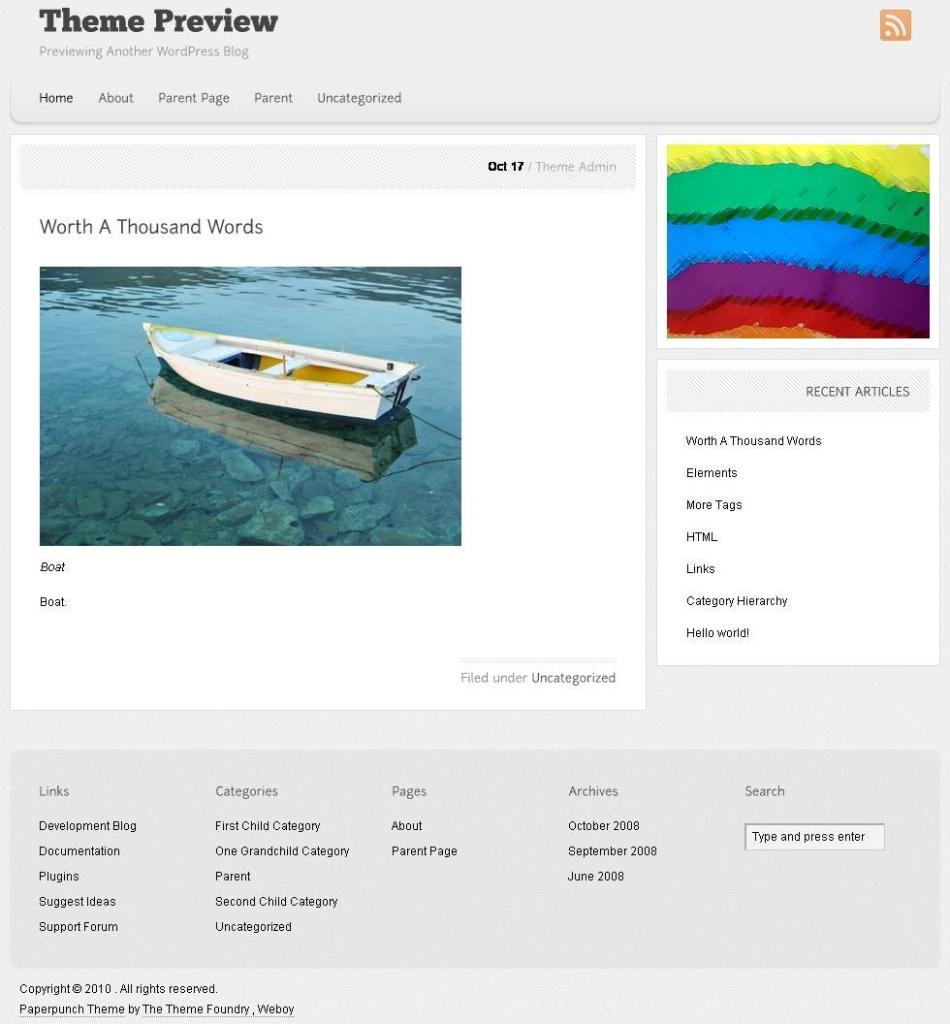Select Parent in the top navigation bar

tap(273, 98)
